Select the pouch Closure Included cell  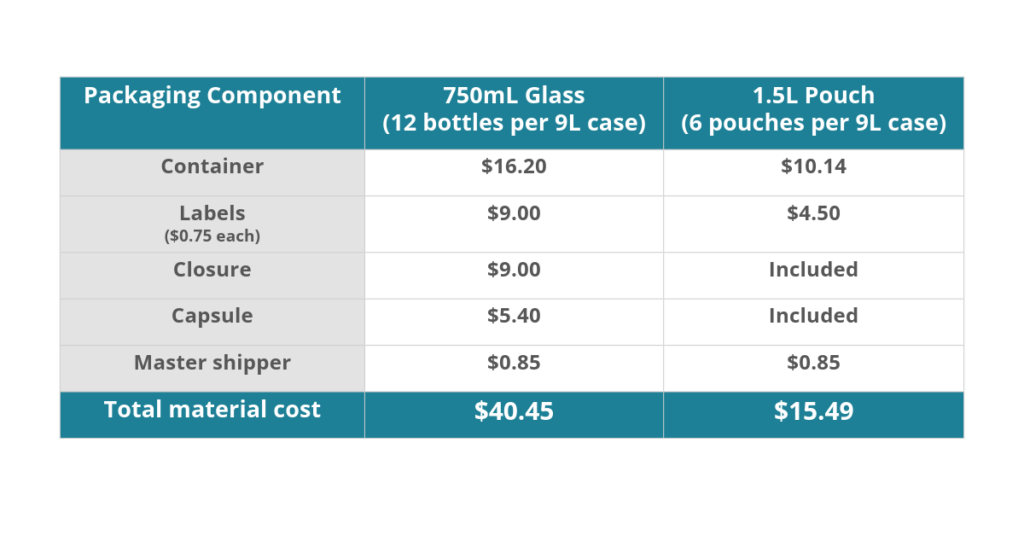814,276
